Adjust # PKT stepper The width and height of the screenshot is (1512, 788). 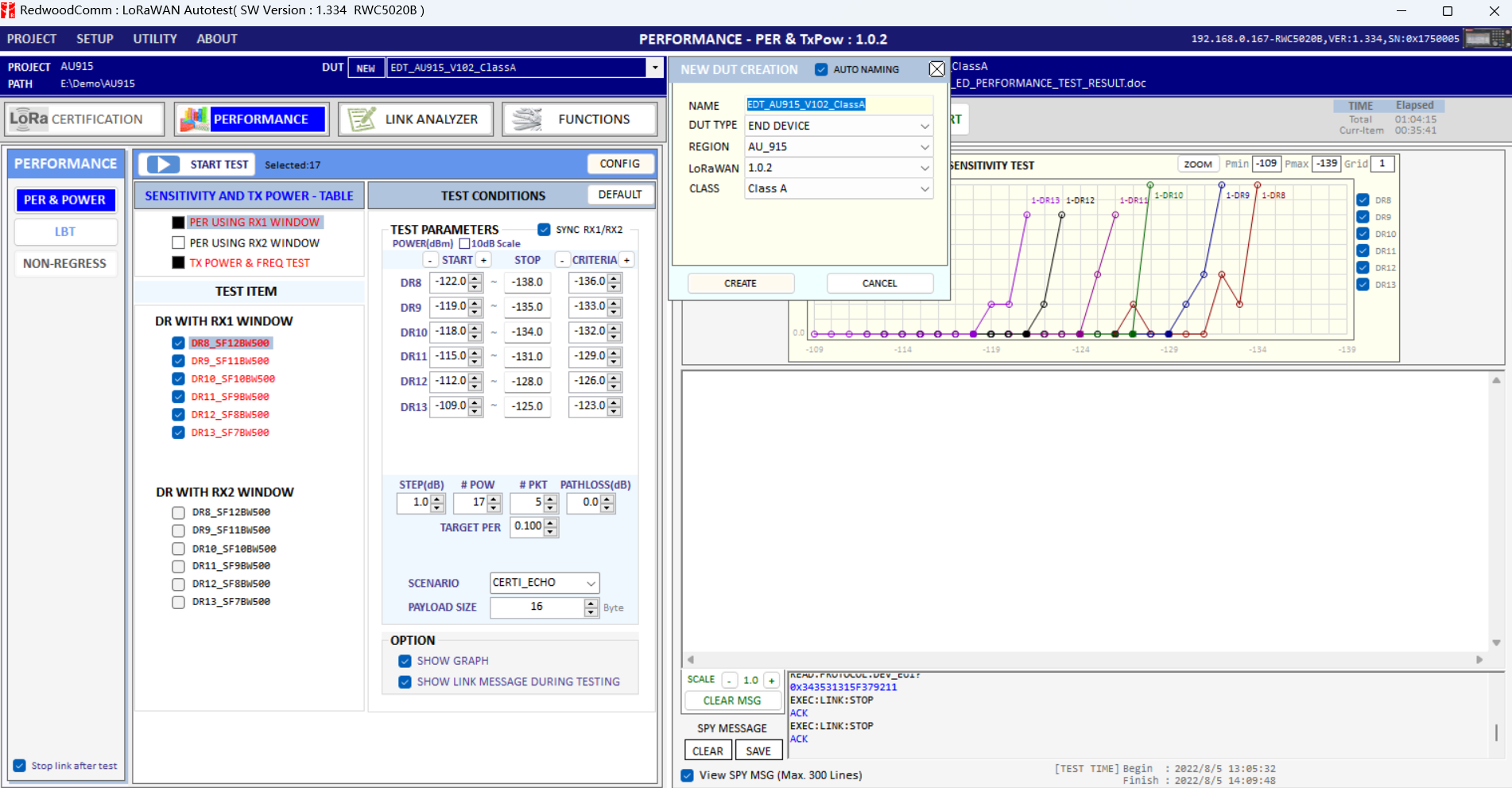point(551,503)
